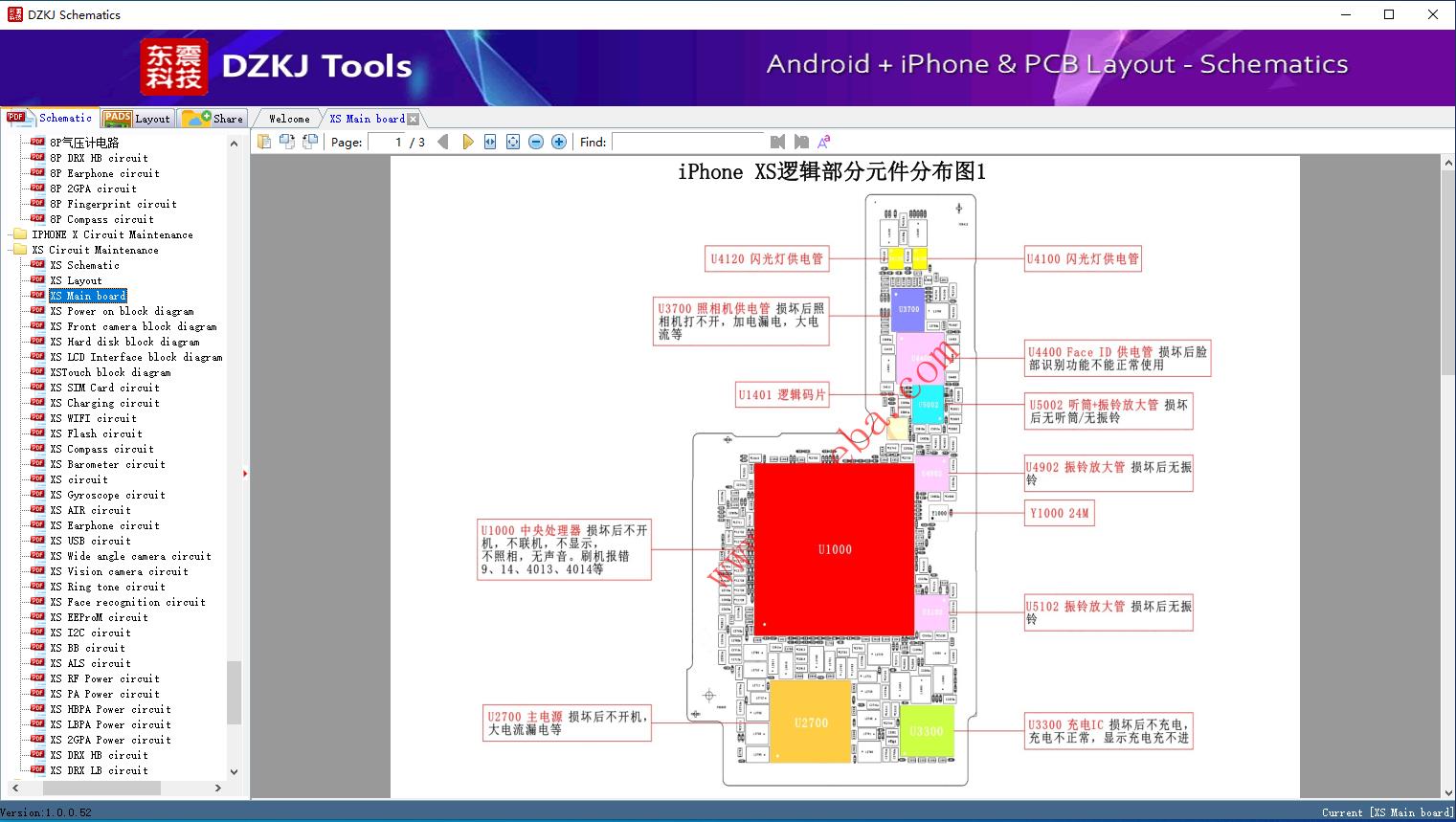Image resolution: width=1456 pixels, height=822 pixels.
Task: Switch to the Schematic tab
Action: (50, 118)
